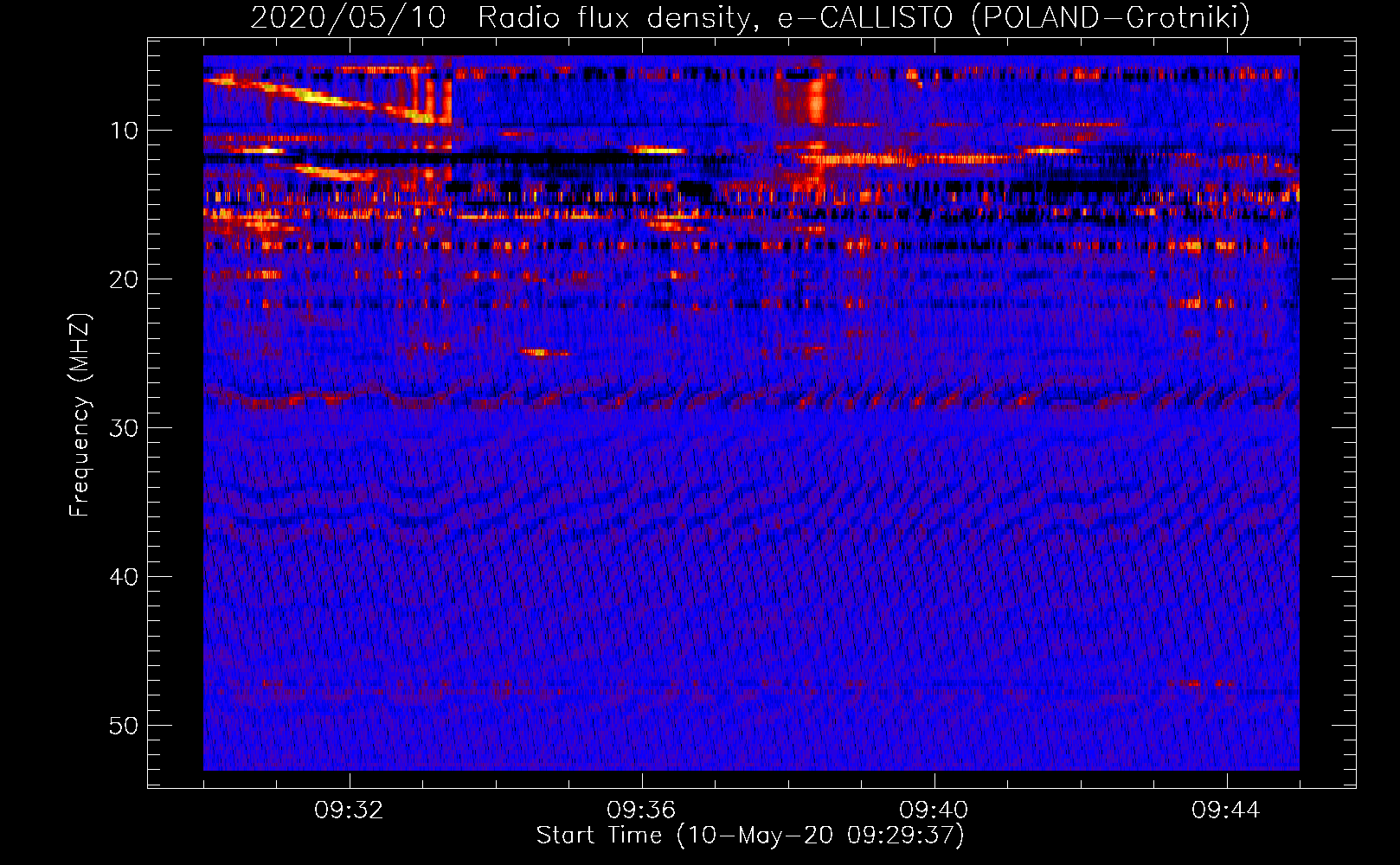Click the "09:44" time tick label
This screenshot has height=865, width=1400.
click(1226, 811)
